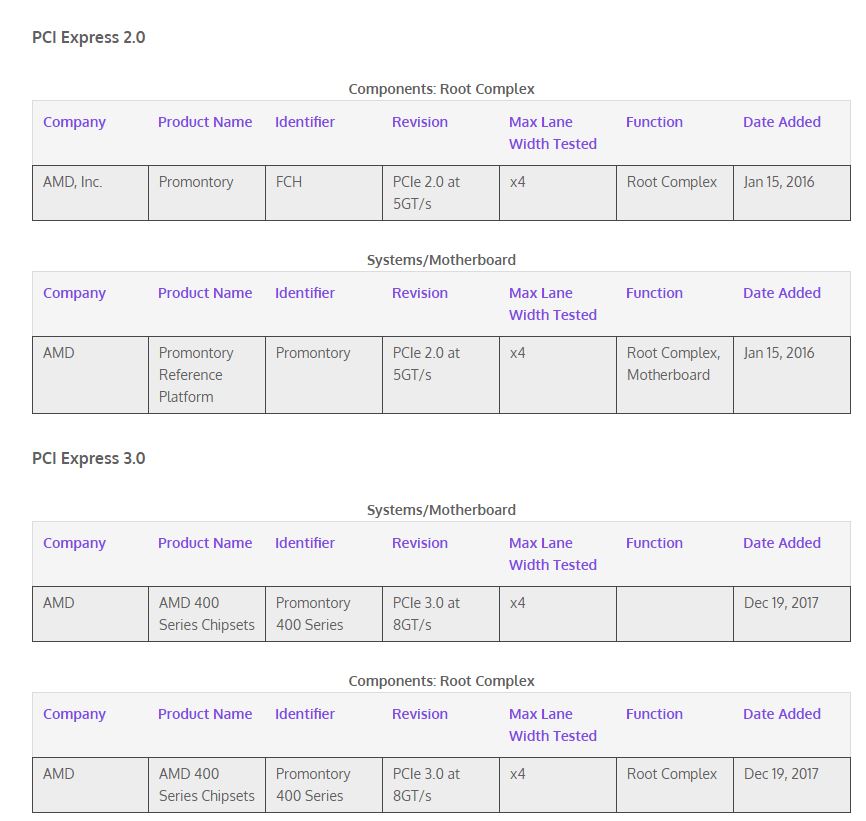Sort PCIe 2.0 Root Complex table by Max Lane Width Tested
This screenshot has height=821, width=866.
coord(553,133)
